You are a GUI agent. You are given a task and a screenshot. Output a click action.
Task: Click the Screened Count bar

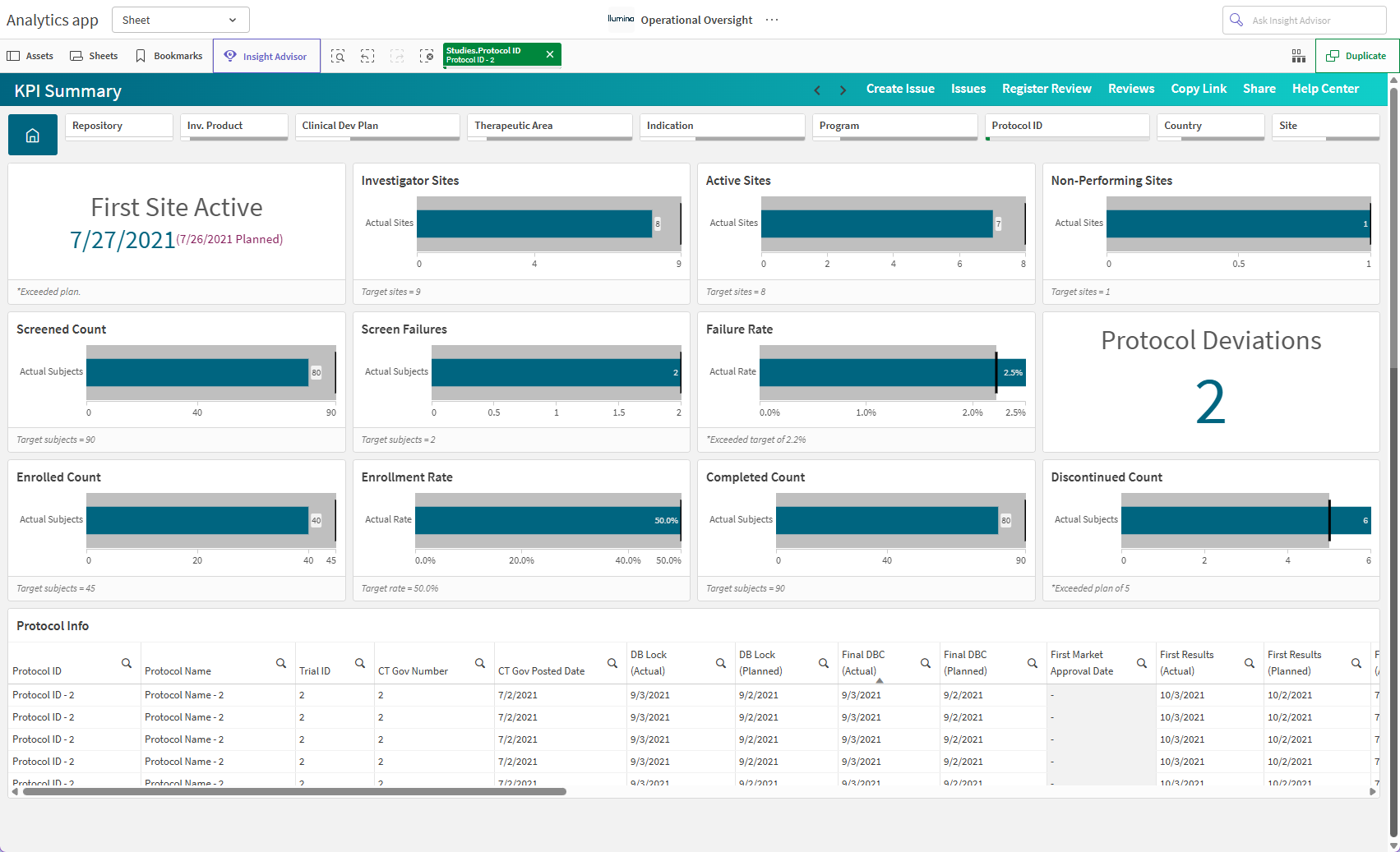[197, 372]
